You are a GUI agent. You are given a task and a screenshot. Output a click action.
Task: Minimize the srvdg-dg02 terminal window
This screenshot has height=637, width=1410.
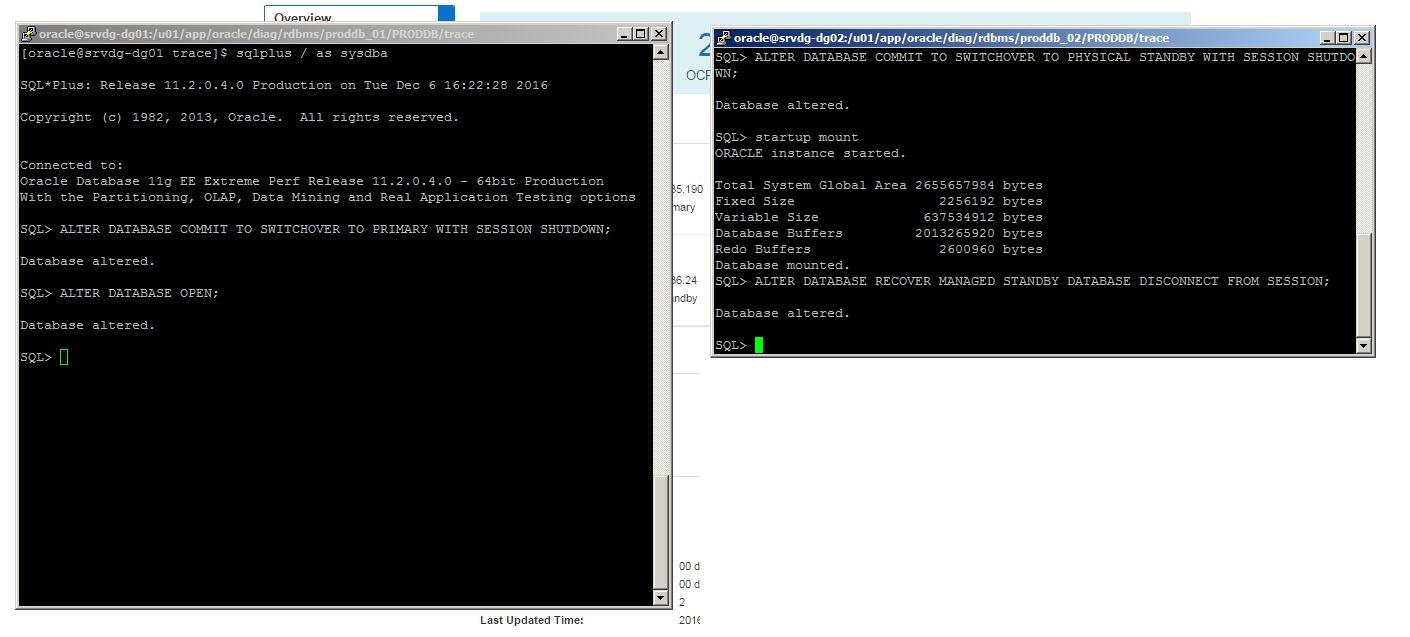coord(1327,38)
